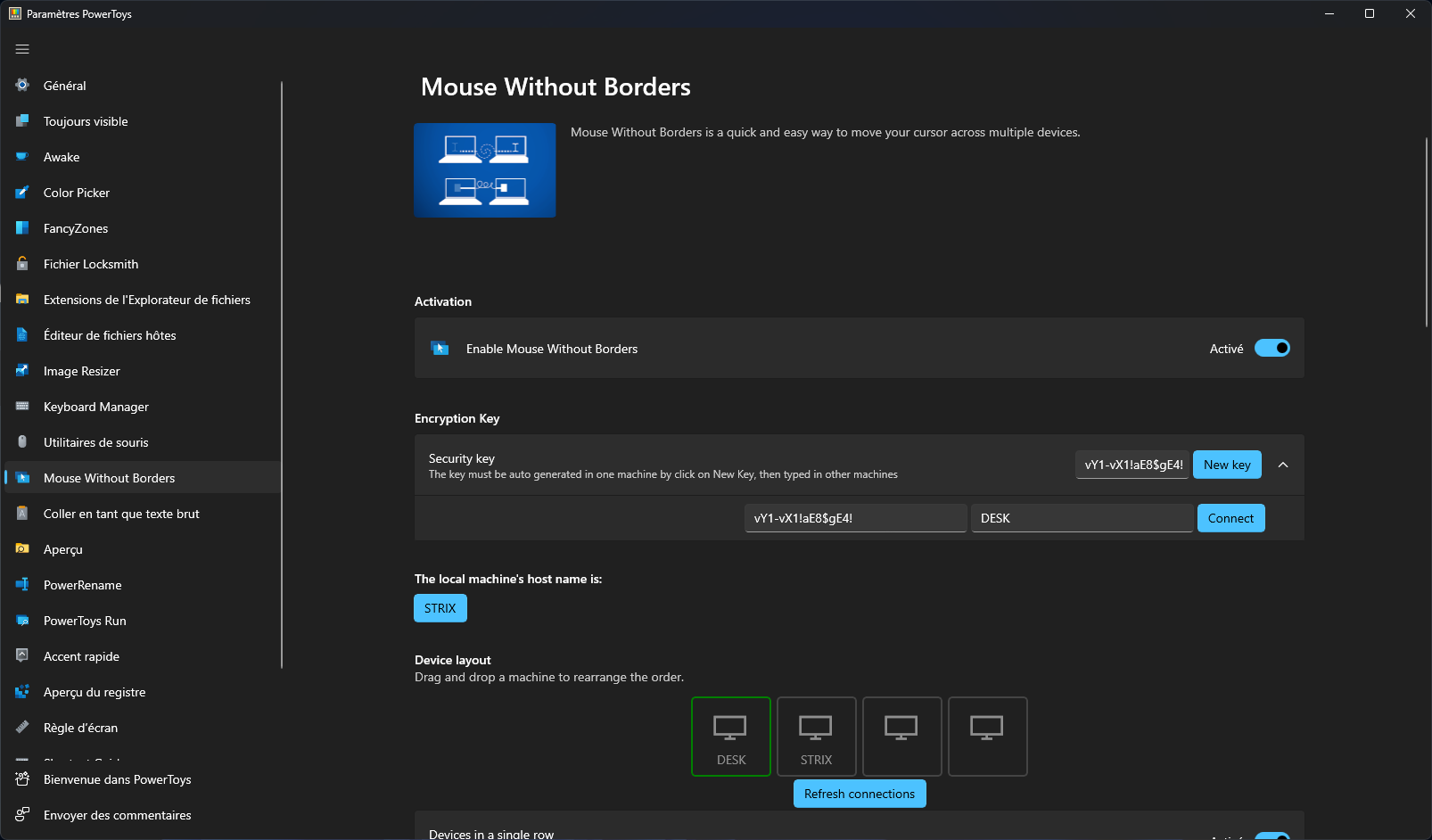Click the Éditeur de fichiers hôtes icon
The height and width of the screenshot is (840, 1432).
[22, 334]
